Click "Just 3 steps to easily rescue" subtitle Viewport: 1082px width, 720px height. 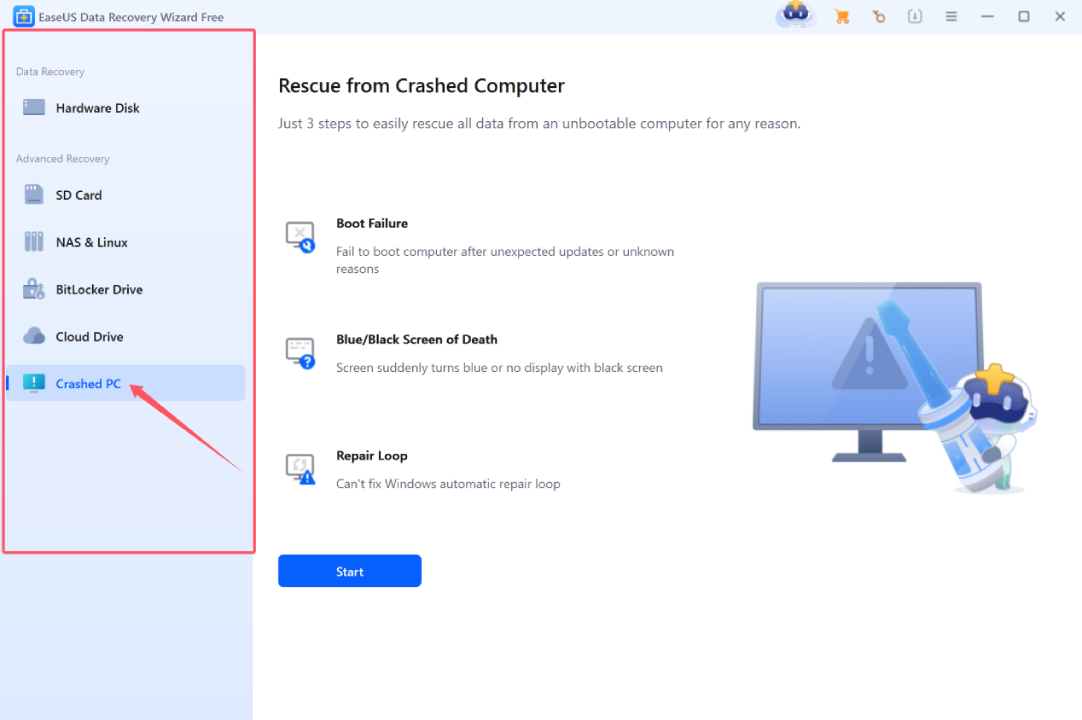pos(540,124)
